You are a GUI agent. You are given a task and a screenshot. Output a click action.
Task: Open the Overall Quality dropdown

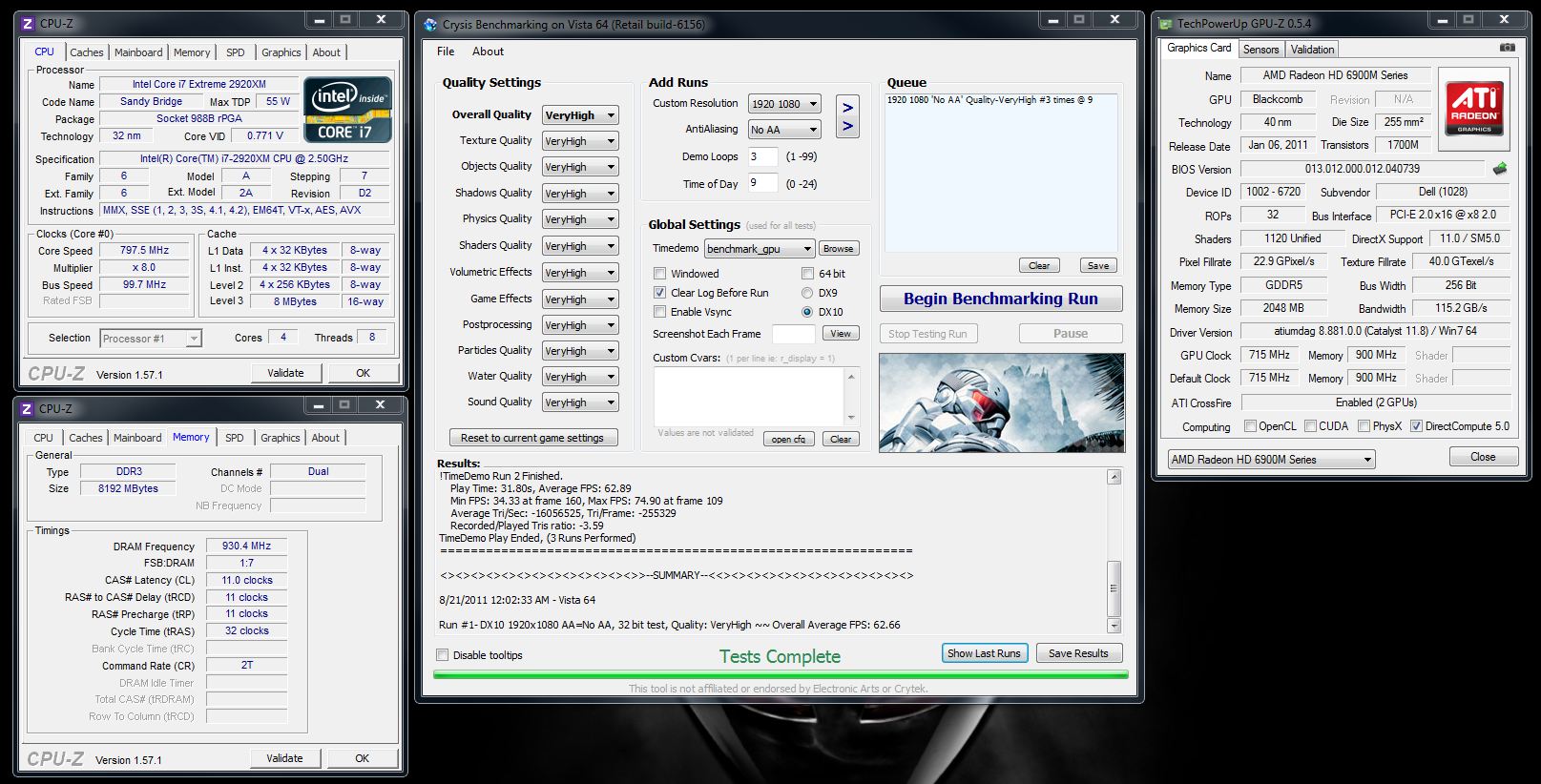580,115
